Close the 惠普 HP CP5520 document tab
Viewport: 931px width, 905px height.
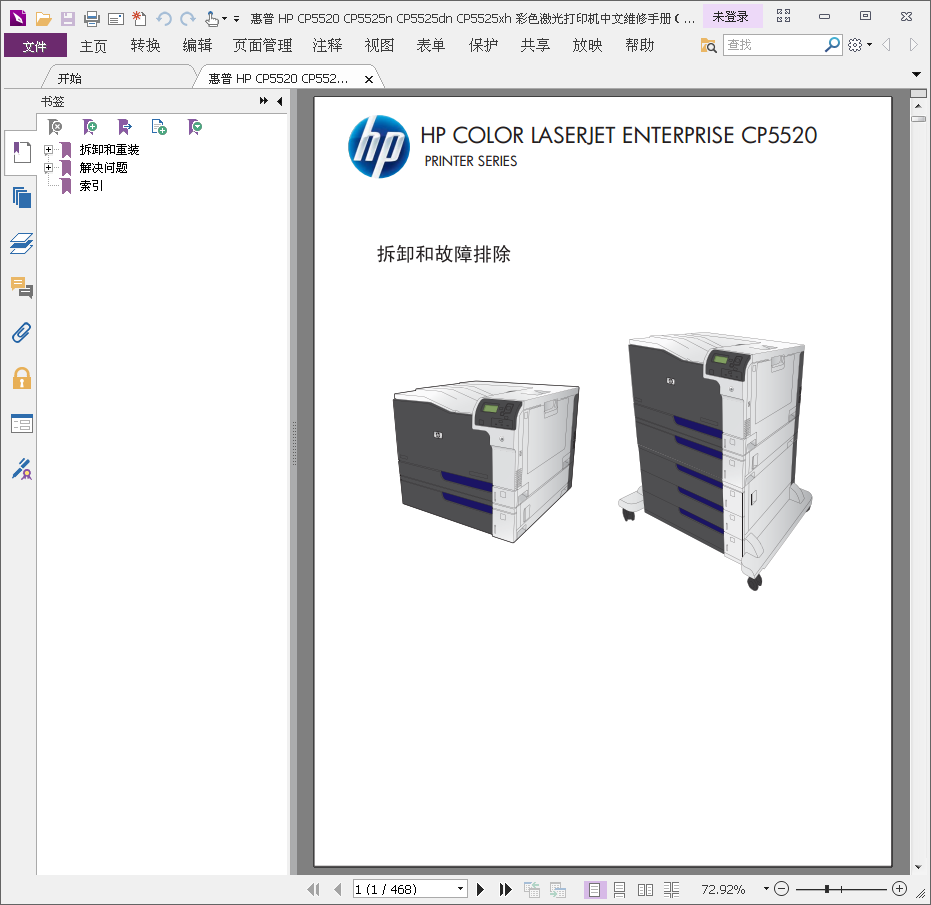point(369,79)
